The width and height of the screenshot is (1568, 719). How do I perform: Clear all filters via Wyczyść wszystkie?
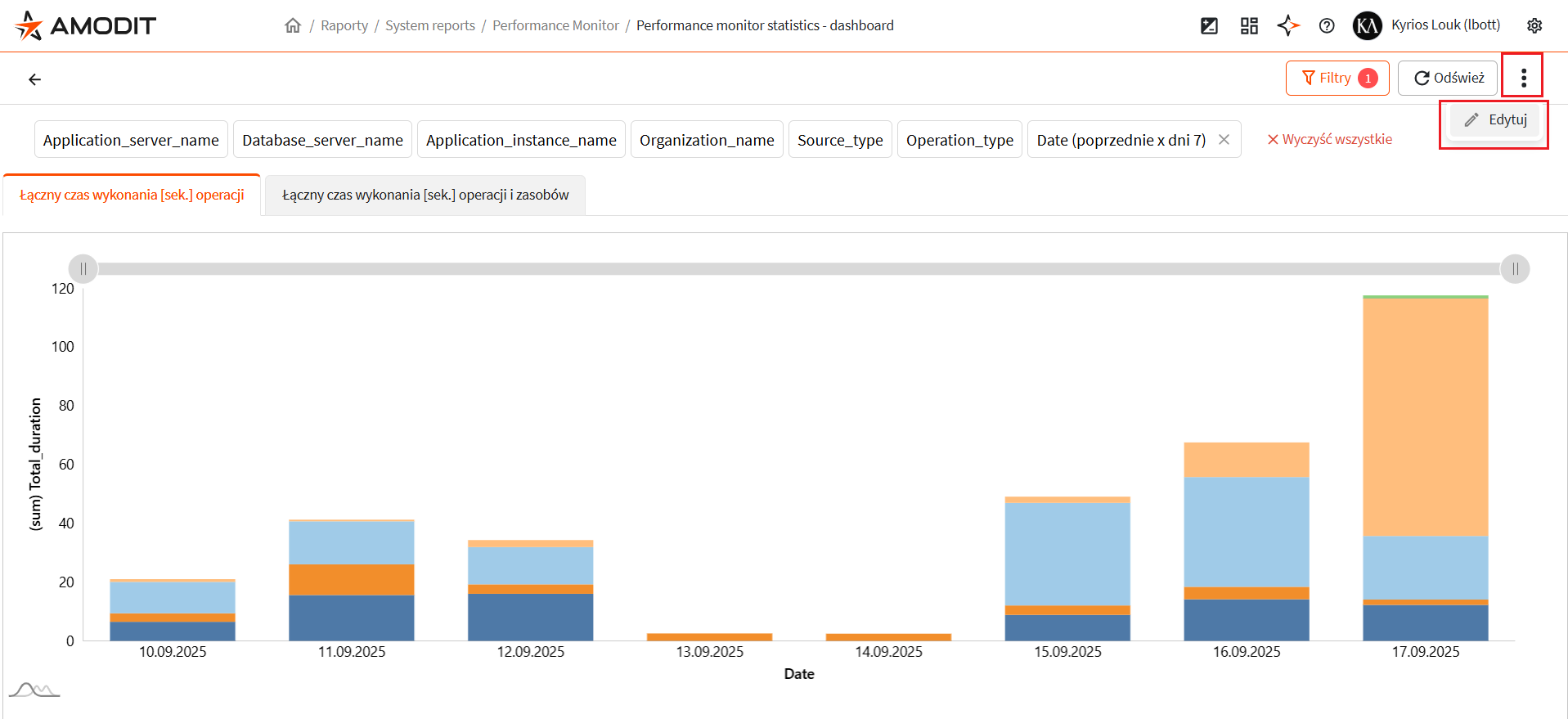pyautogui.click(x=1329, y=139)
